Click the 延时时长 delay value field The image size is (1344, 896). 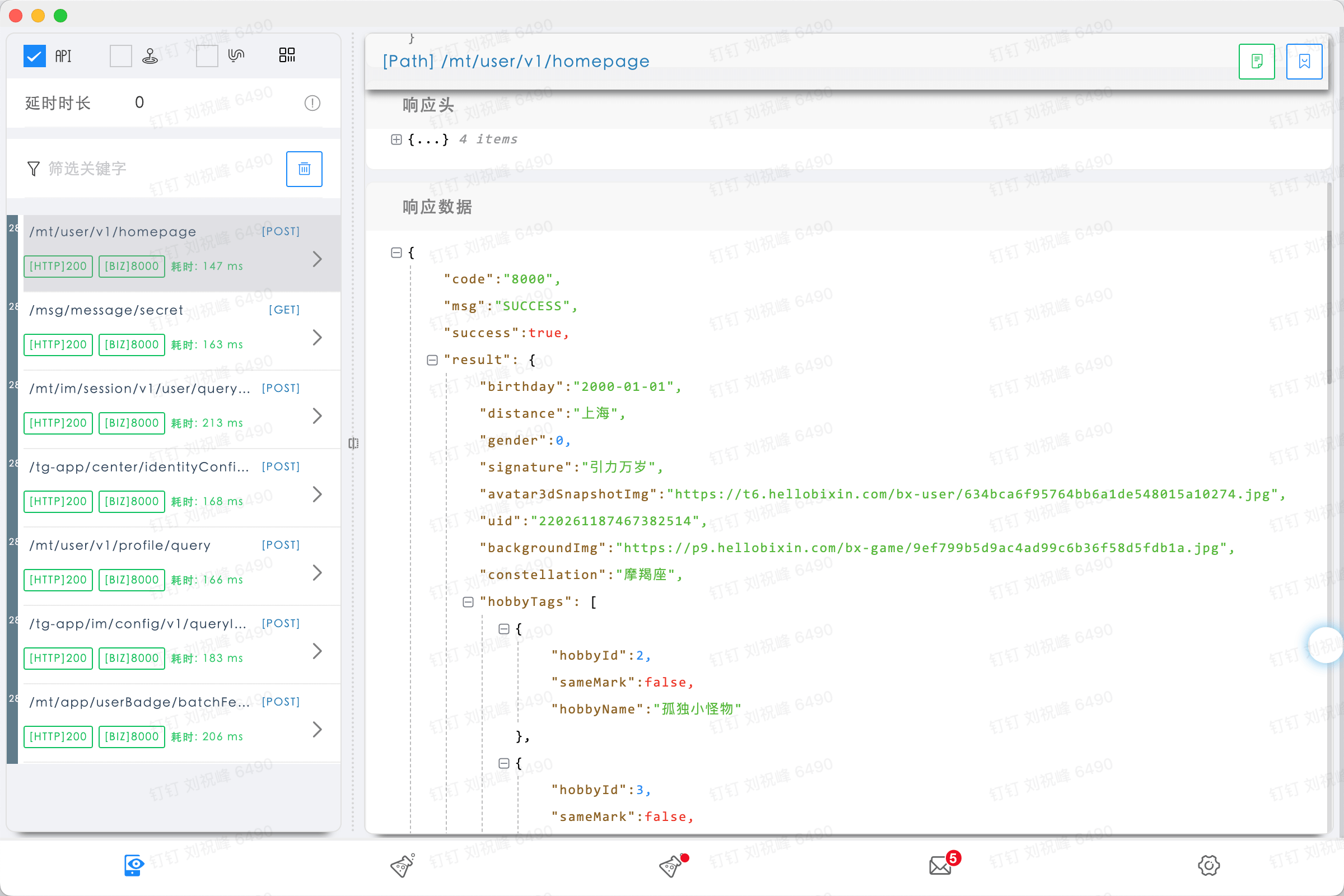click(139, 102)
